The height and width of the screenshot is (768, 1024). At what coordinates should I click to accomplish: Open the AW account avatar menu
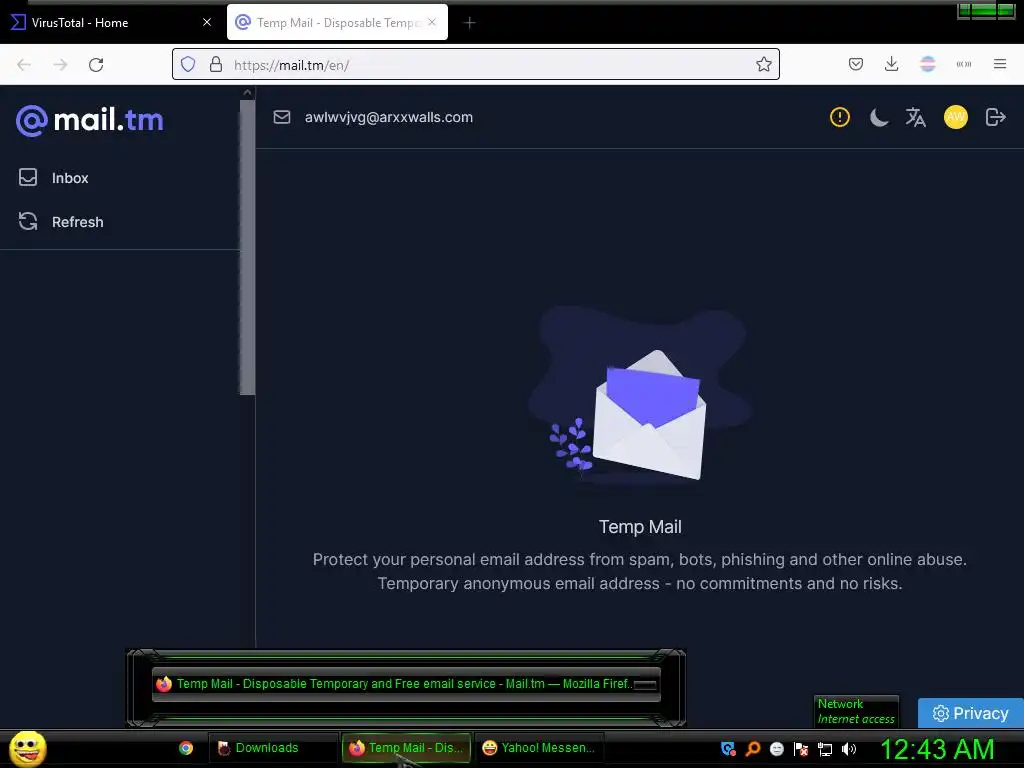click(955, 118)
